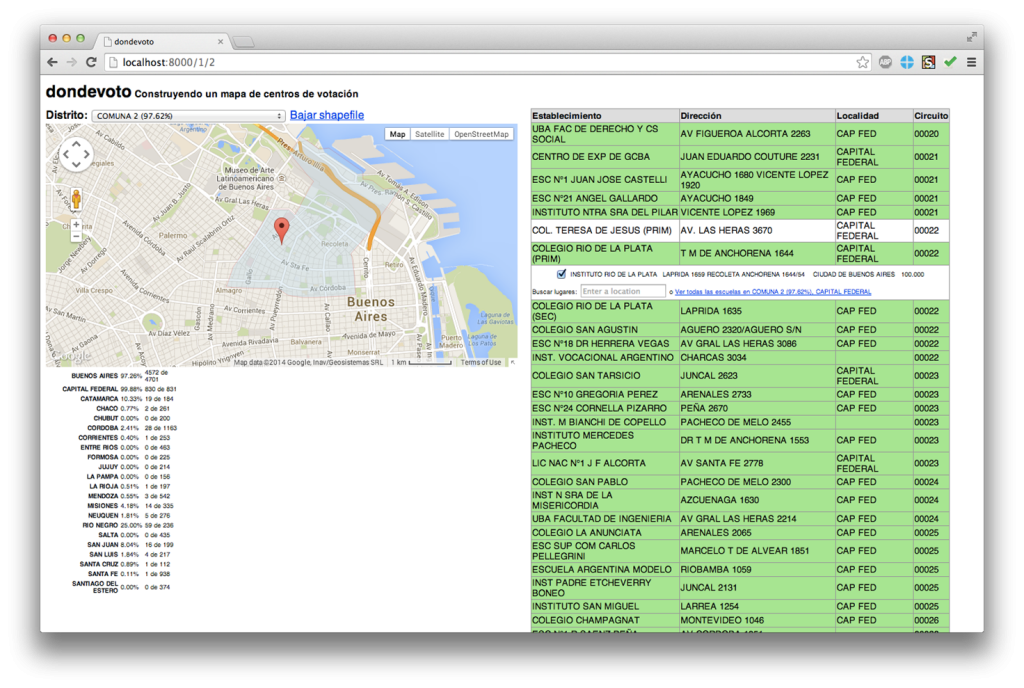Viewport: 1024px width, 688px height.
Task: Open map Terms of Use link
Action: click(481, 362)
